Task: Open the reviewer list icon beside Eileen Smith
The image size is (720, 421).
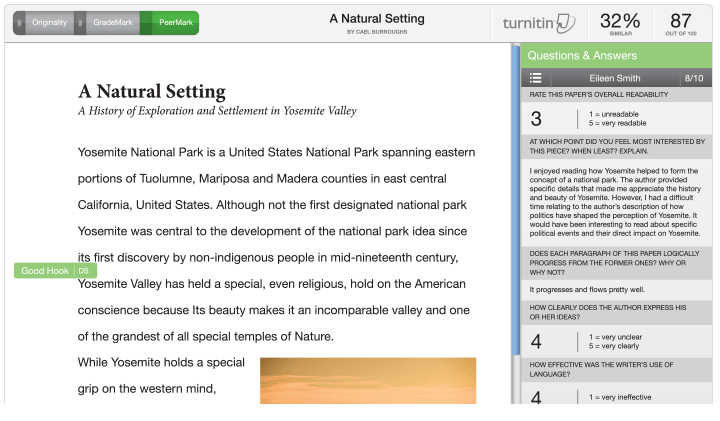Action: click(535, 78)
